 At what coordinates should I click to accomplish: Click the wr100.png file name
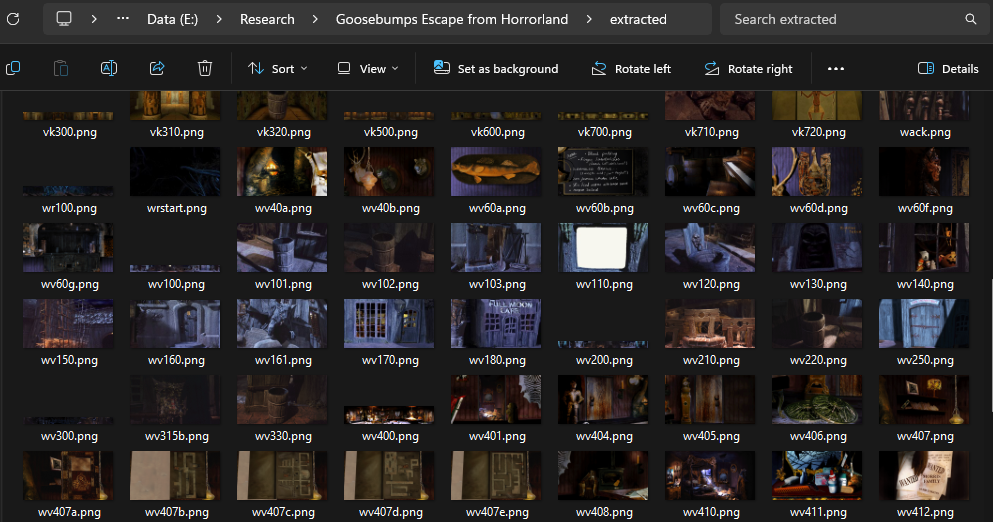(x=70, y=208)
